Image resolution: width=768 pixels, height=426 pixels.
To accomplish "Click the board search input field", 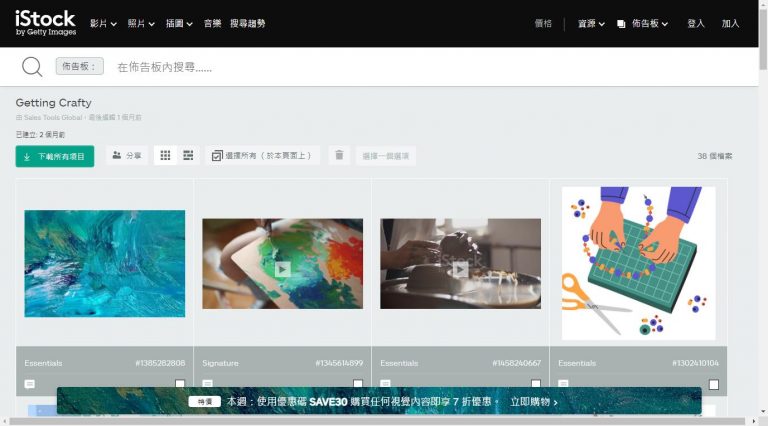I will 431,67.
